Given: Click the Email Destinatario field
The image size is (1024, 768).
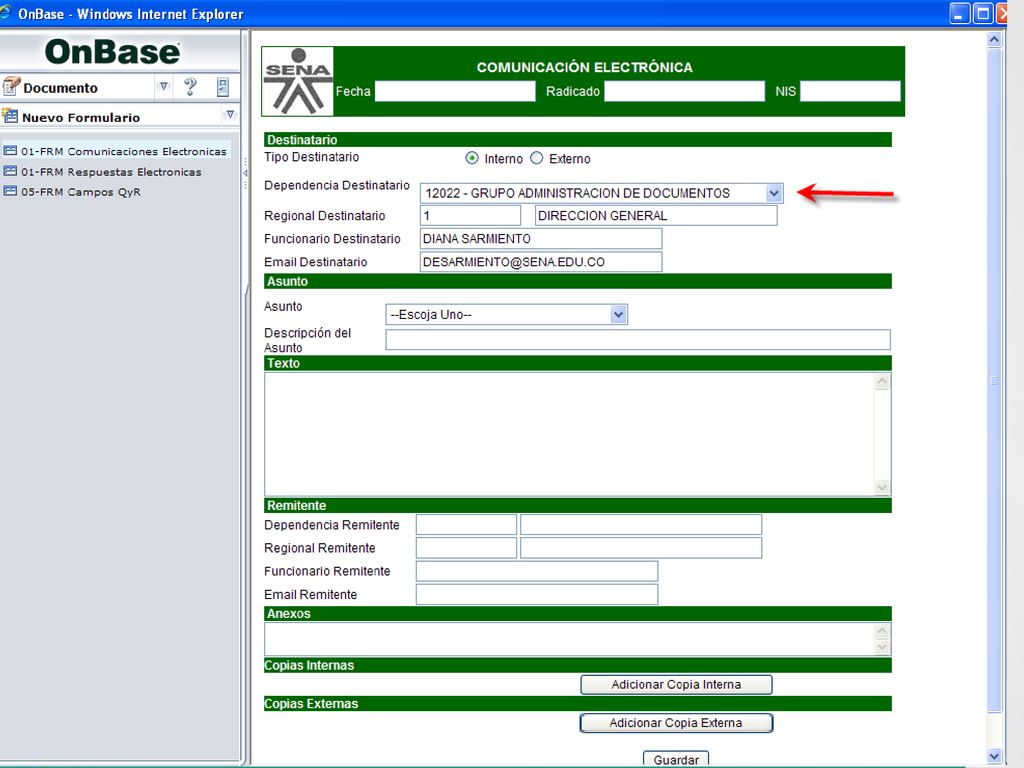Looking at the screenshot, I should tap(541, 262).
